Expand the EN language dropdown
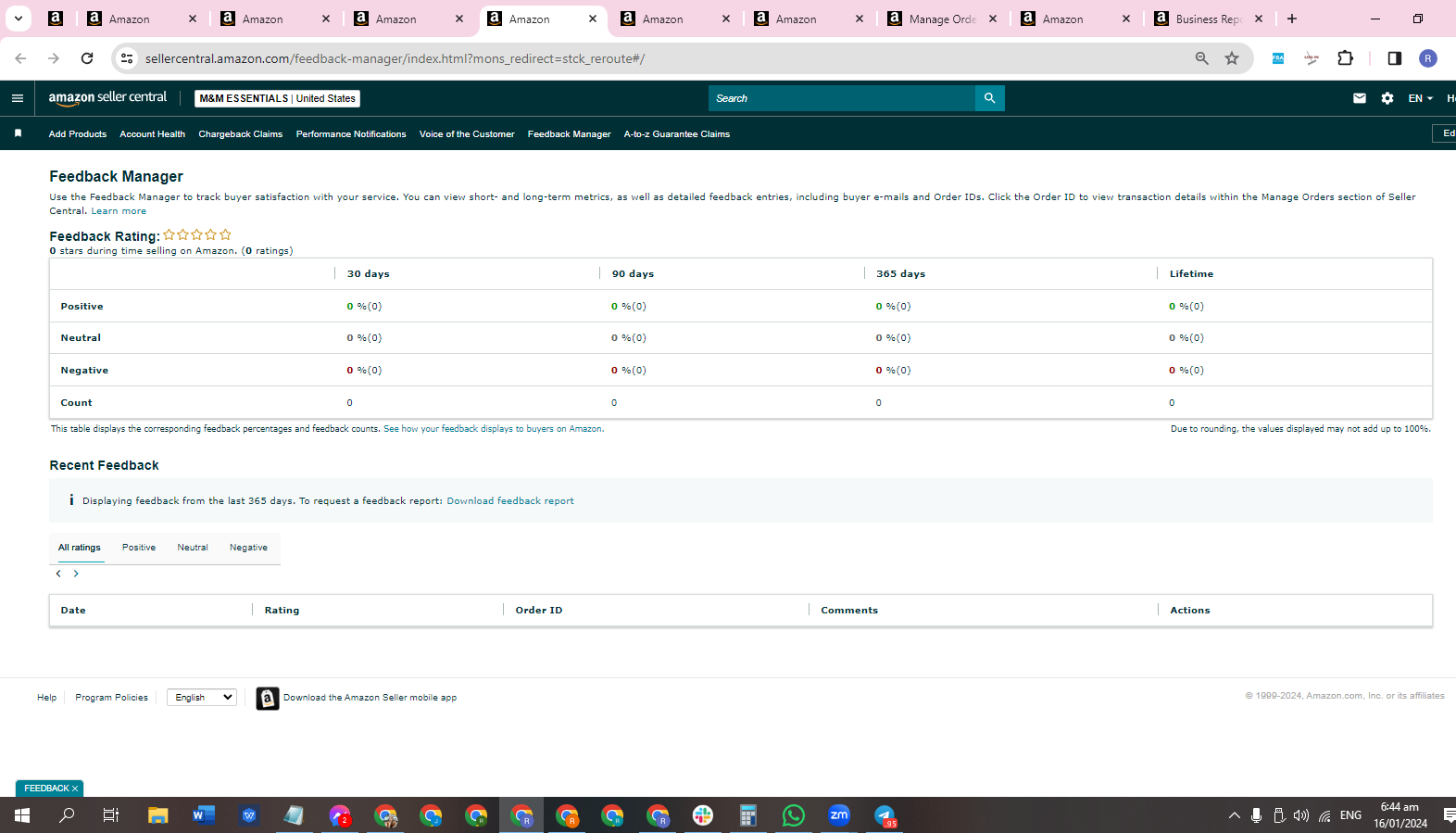This screenshot has height=833, width=1456. [x=1420, y=98]
